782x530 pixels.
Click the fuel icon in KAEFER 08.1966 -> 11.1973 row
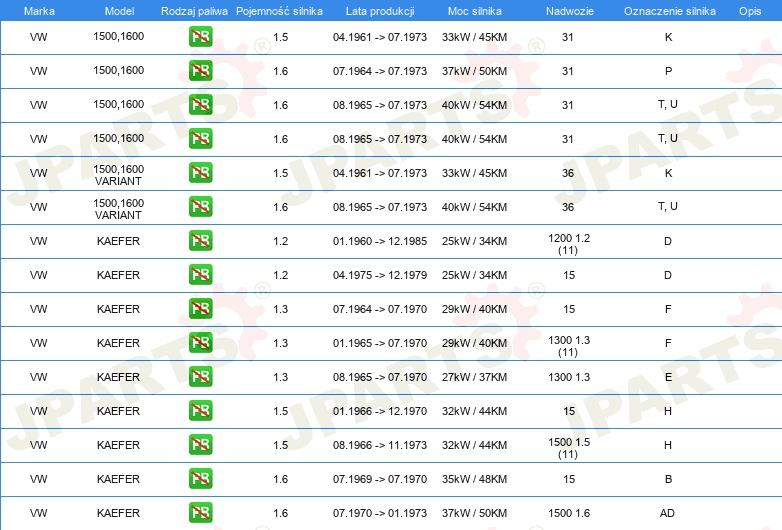[200, 445]
